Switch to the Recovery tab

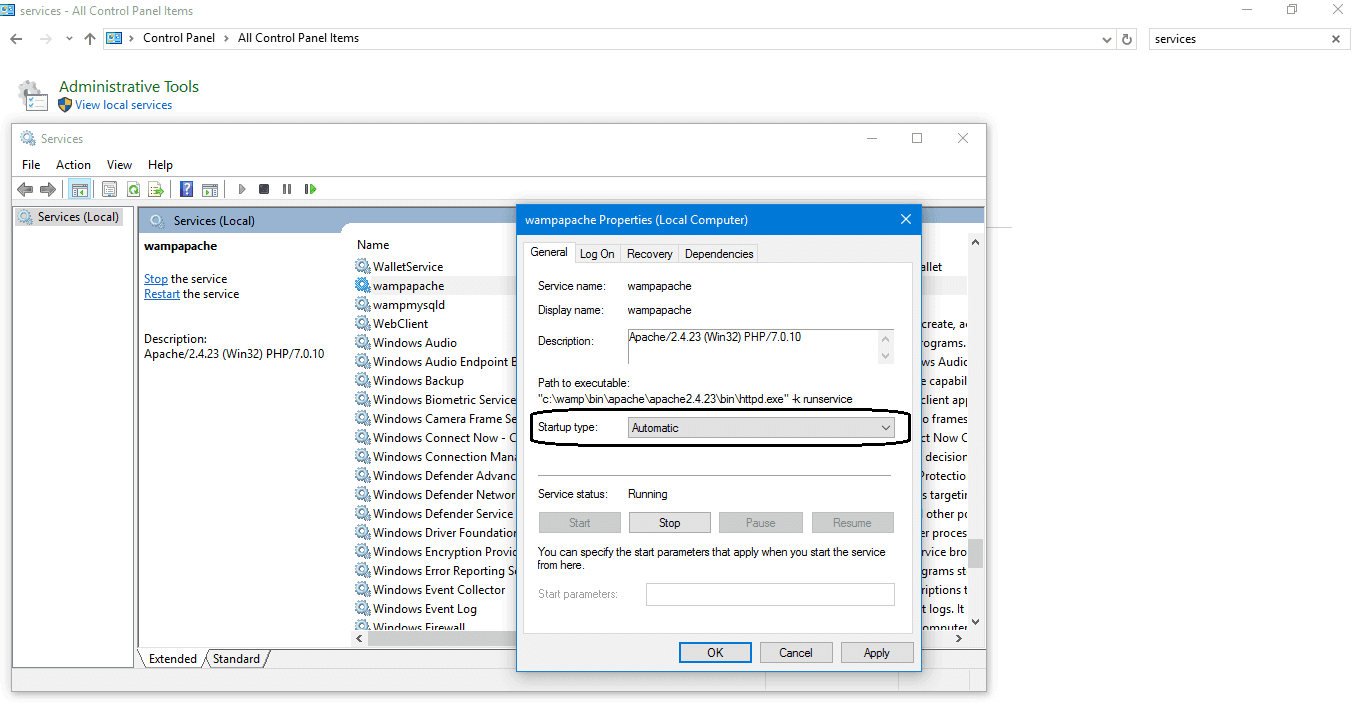(x=650, y=254)
